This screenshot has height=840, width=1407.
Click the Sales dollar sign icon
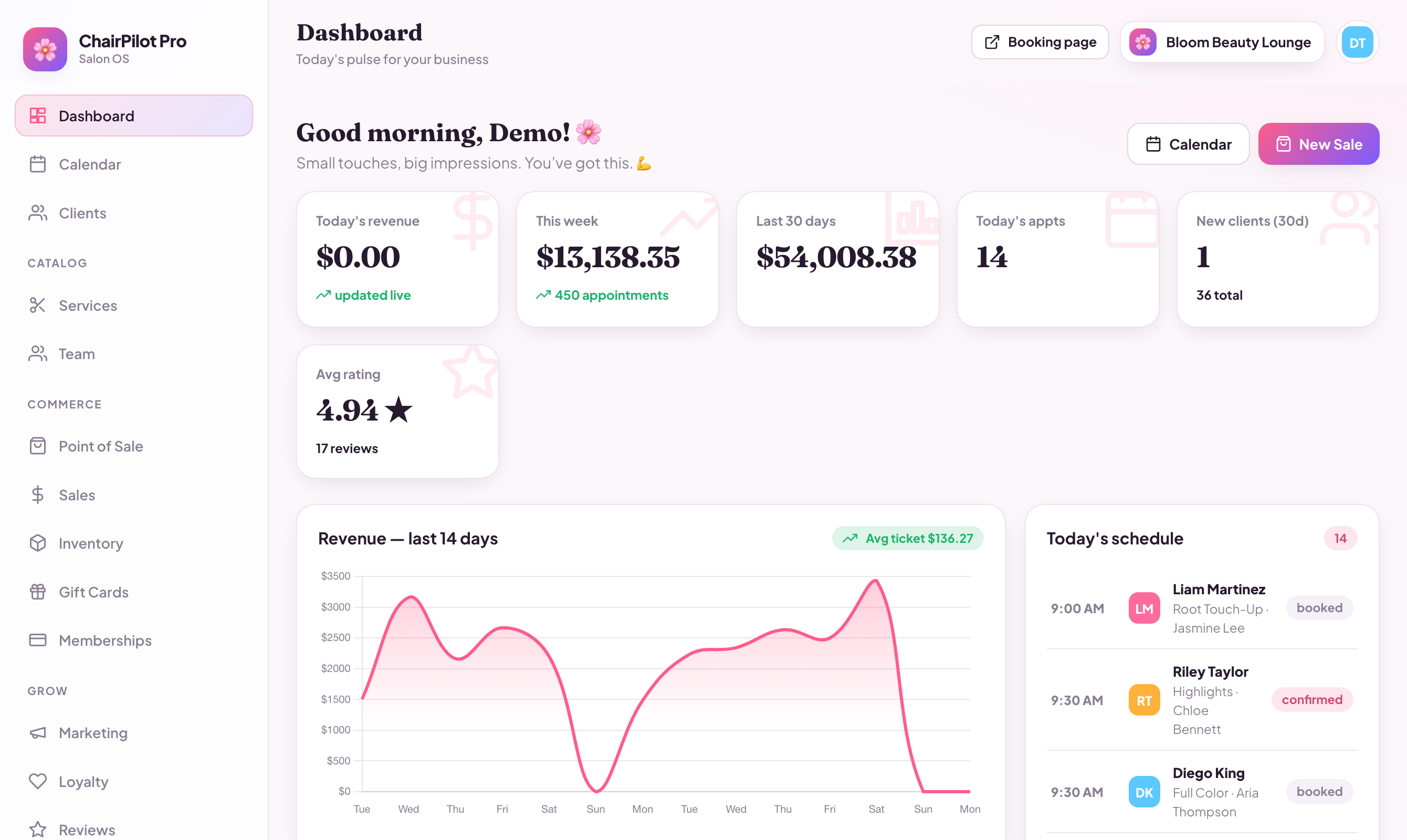tap(38, 495)
